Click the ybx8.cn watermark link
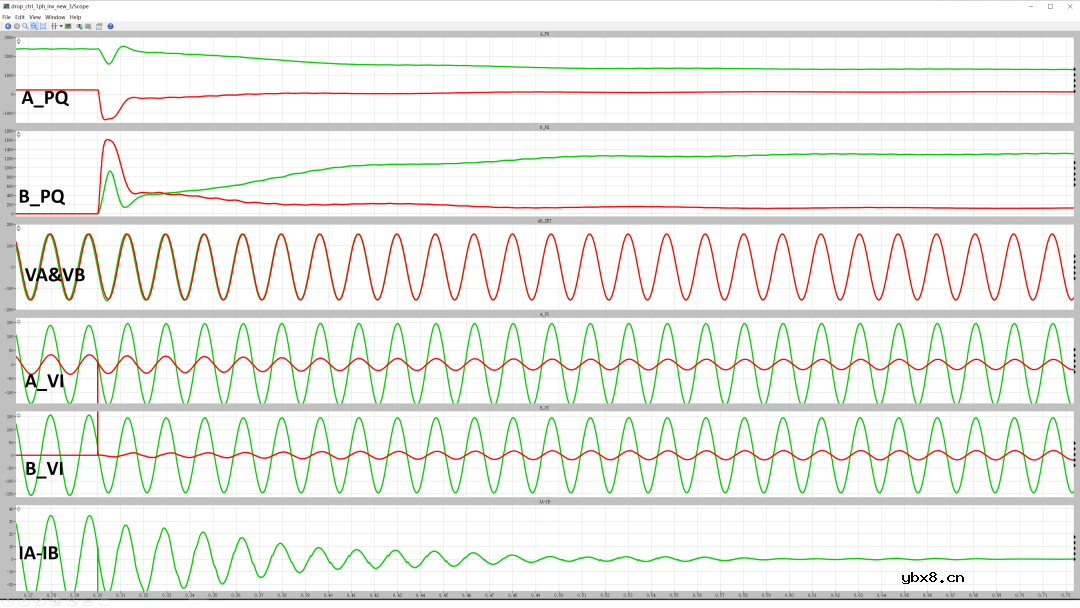Viewport: 1080px width, 608px height. [x=932, y=576]
